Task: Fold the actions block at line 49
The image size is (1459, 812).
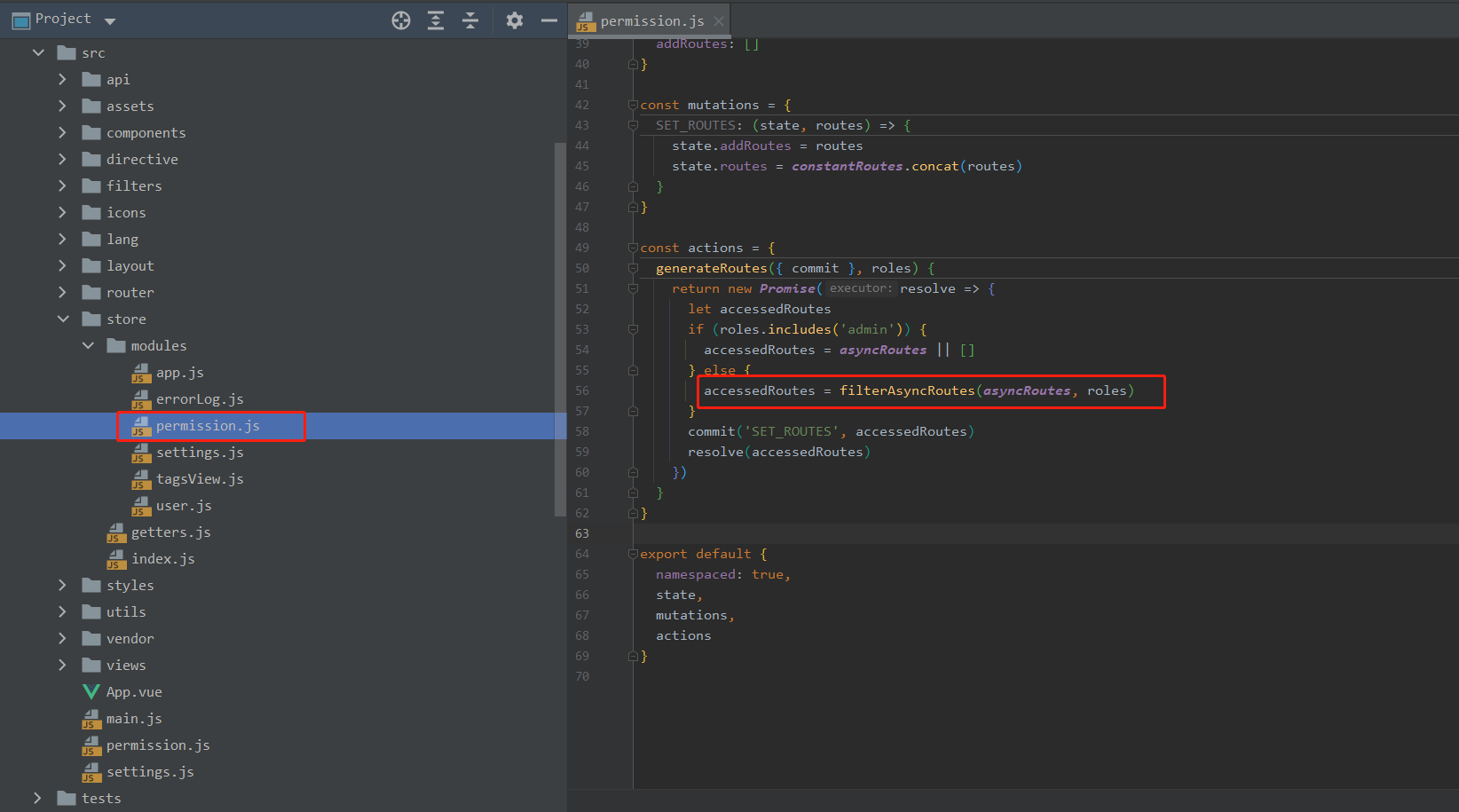Action: tap(633, 248)
